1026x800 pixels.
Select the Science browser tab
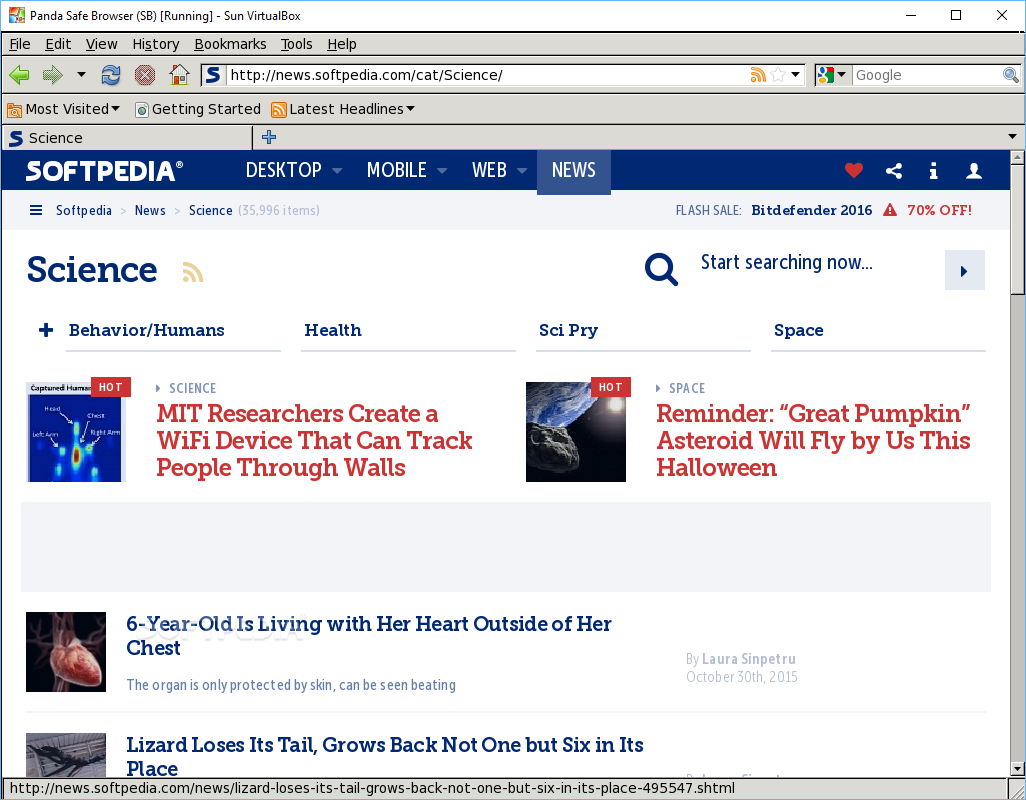click(x=128, y=138)
